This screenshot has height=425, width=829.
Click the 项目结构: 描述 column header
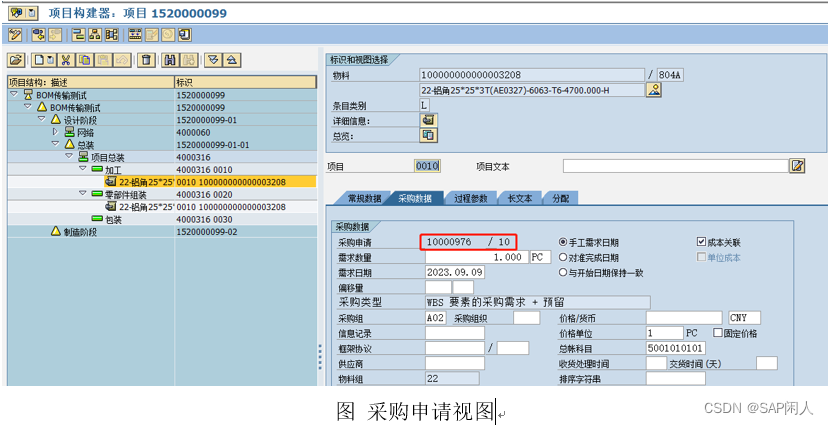(91, 82)
